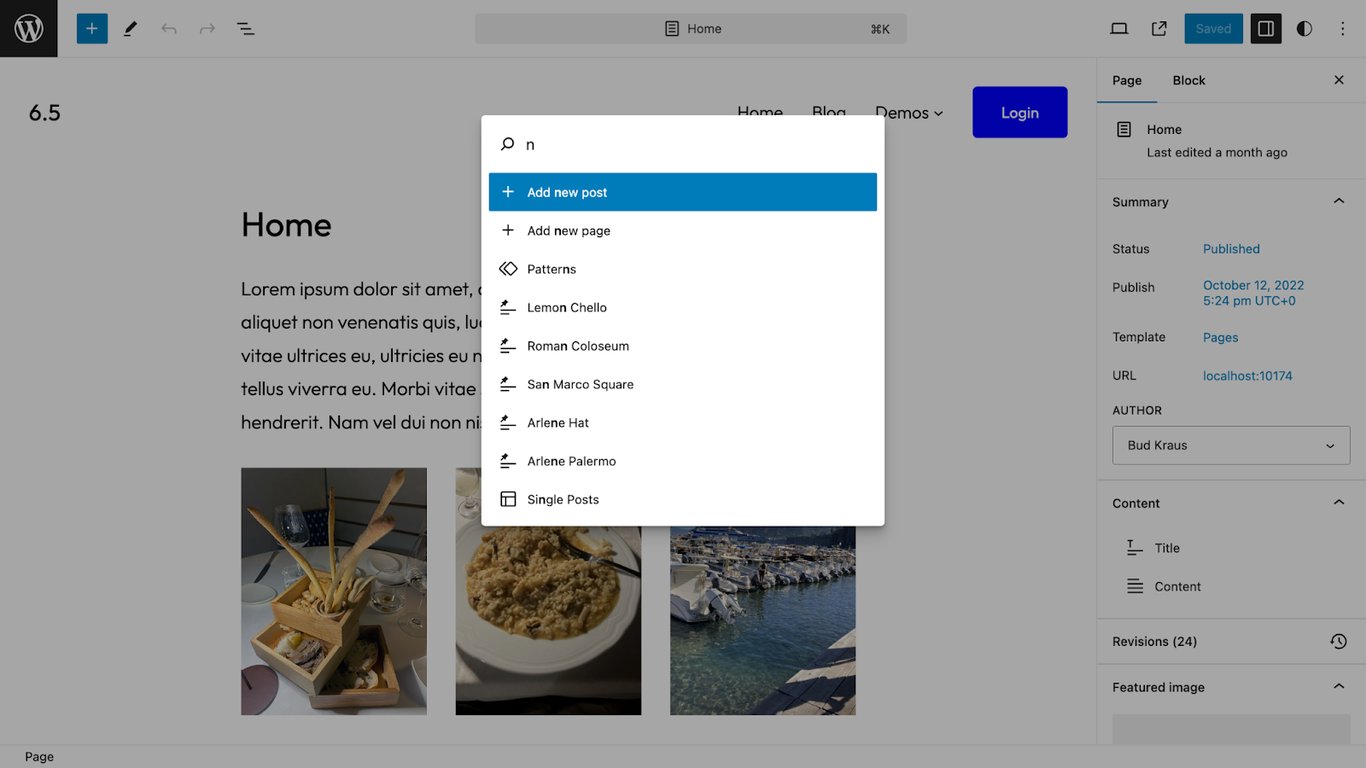This screenshot has height=768, width=1366.
Task: Open the Styles appearance picker
Action: [1304, 28]
